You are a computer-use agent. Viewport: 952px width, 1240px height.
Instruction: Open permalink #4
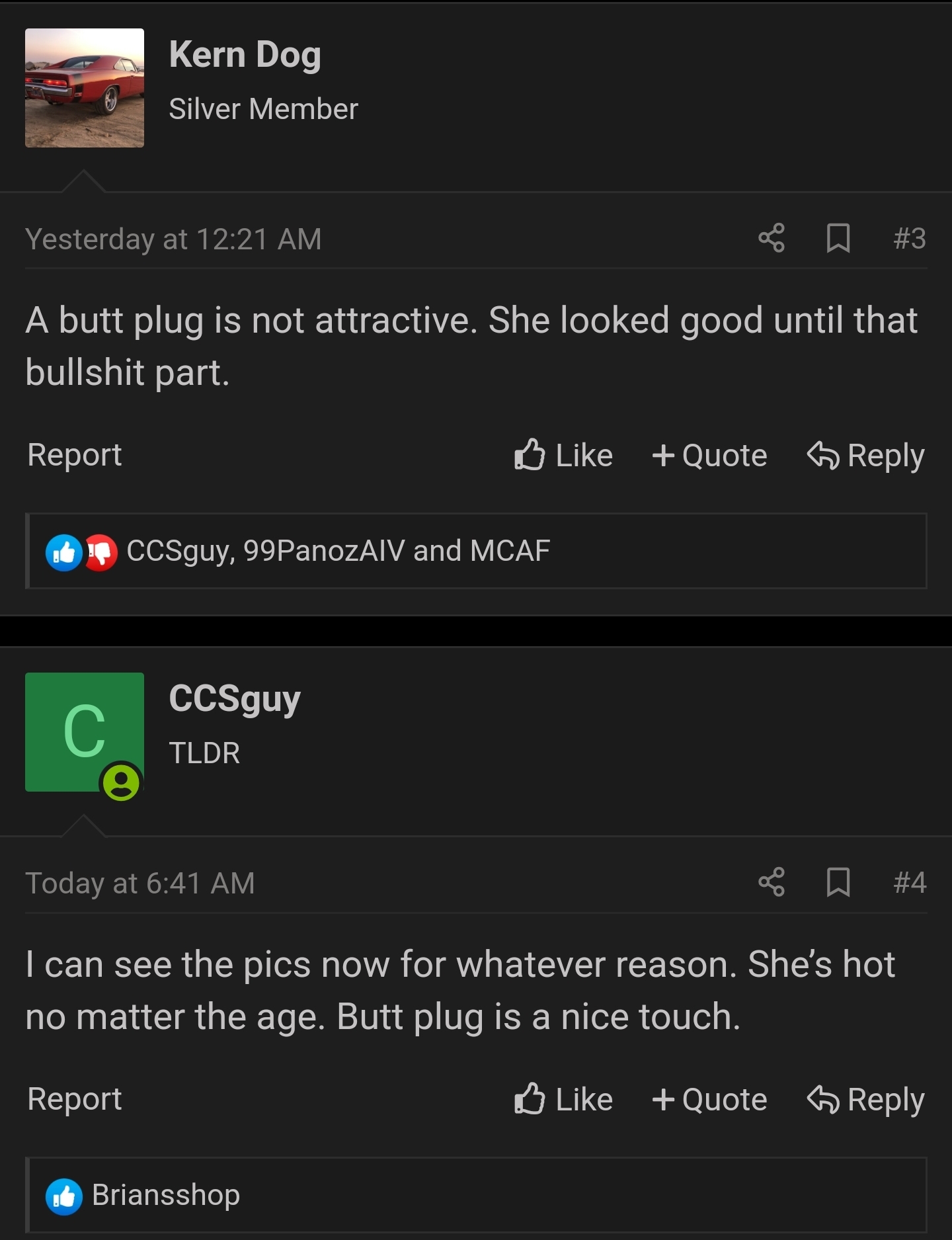(910, 882)
